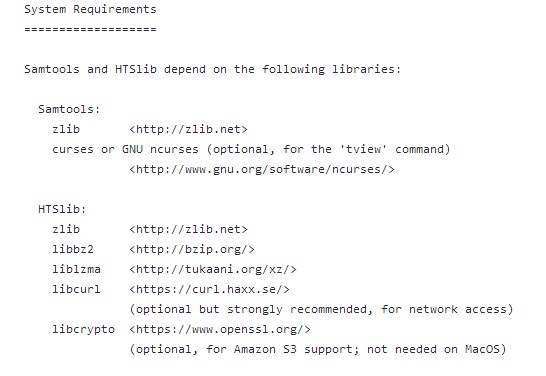Image resolution: width=546 pixels, height=376 pixels.
Task: Open the HTSlib zlib.net URL
Action: (x=188, y=229)
